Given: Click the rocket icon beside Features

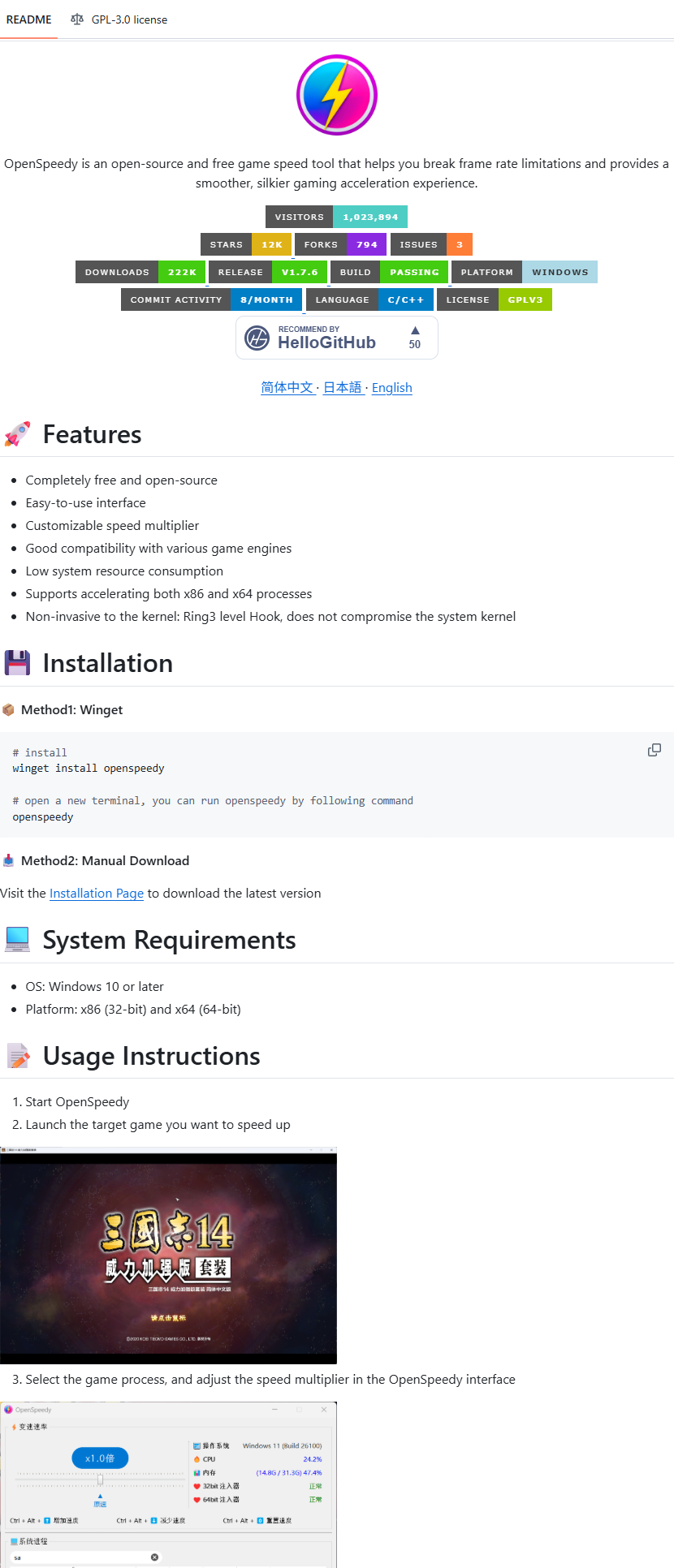Looking at the screenshot, I should (x=17, y=434).
